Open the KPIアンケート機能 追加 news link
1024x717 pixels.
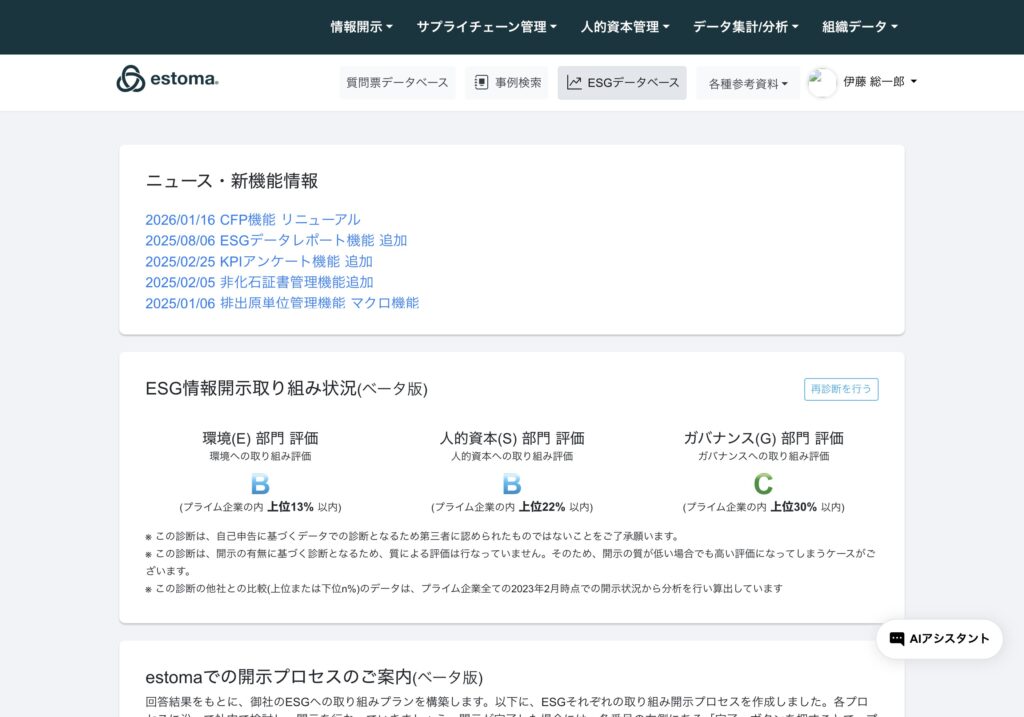258,261
